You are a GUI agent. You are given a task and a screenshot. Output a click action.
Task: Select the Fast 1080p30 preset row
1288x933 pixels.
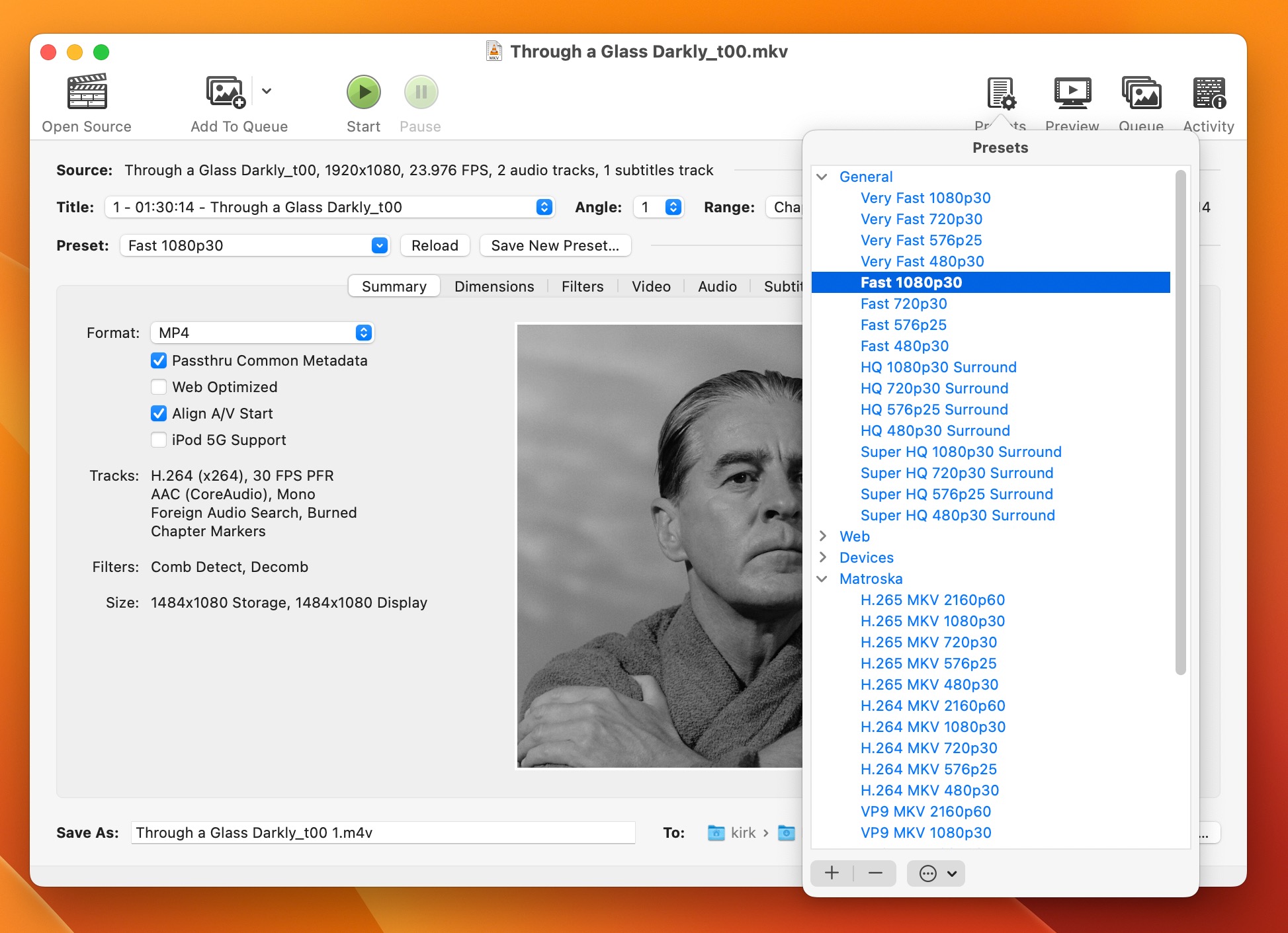tap(990, 282)
